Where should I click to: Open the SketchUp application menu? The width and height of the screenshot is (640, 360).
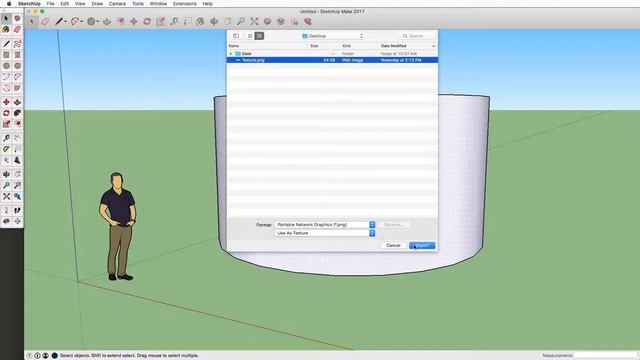[29, 4]
